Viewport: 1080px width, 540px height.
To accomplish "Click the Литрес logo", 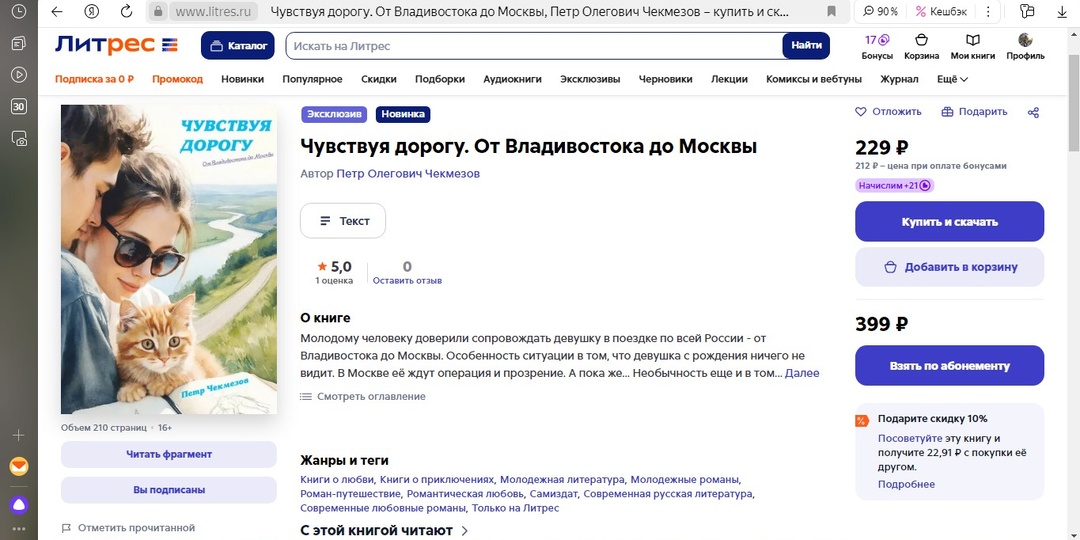I will pyautogui.click(x=116, y=45).
